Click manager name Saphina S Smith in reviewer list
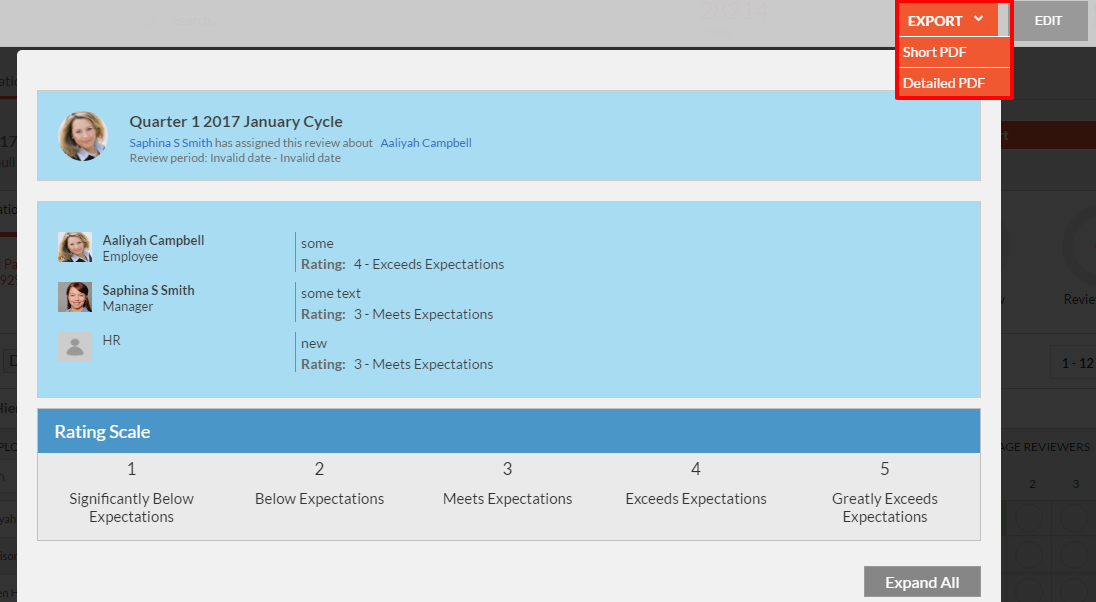Screen dimensions: 1096x602 click(x=148, y=290)
